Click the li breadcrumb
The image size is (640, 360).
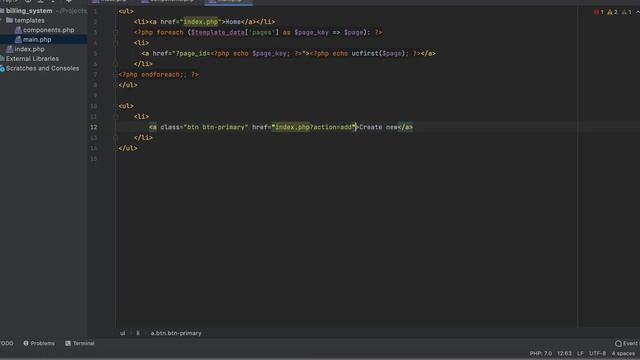138,333
